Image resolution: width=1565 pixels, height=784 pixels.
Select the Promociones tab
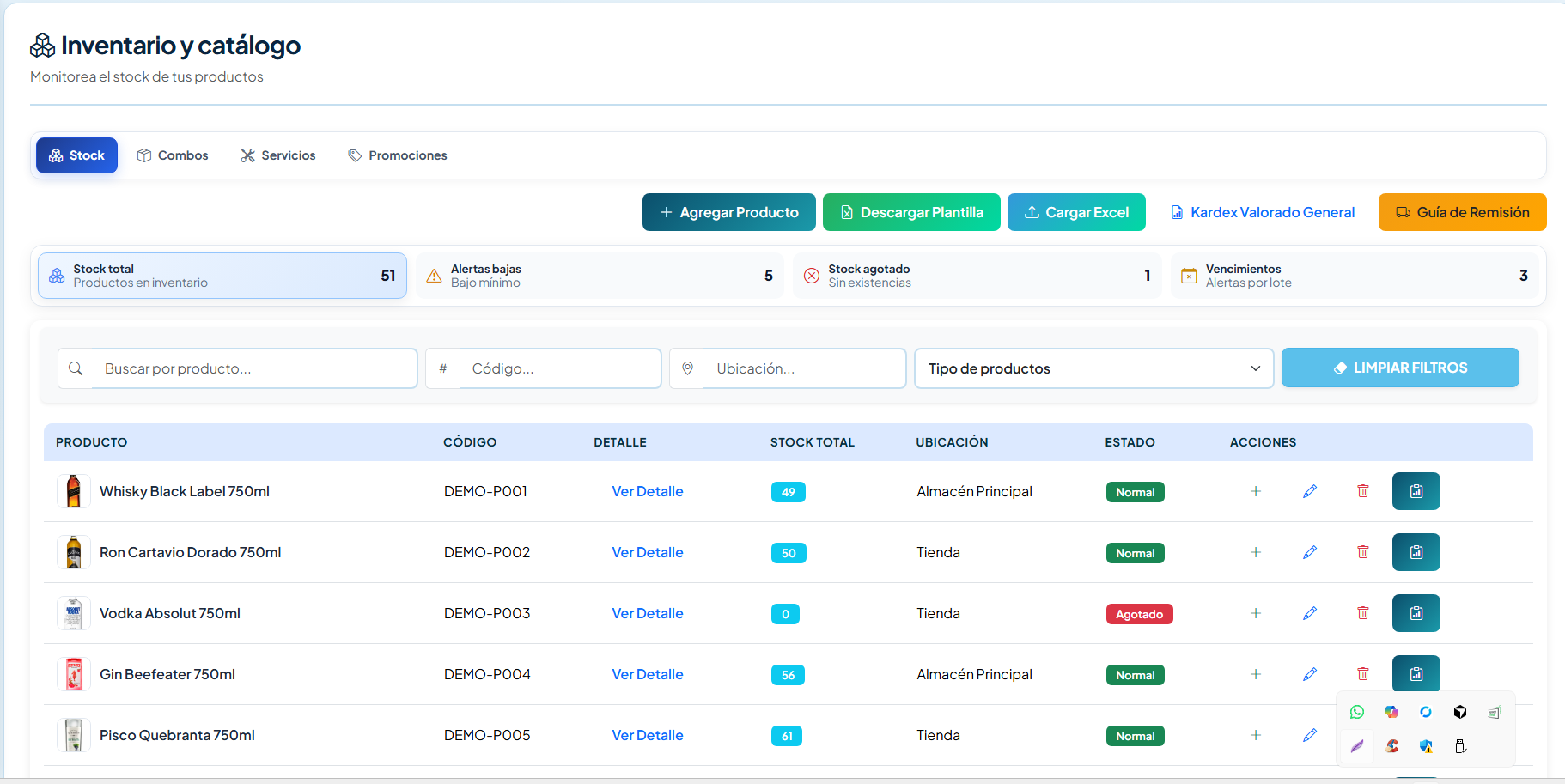coord(398,155)
